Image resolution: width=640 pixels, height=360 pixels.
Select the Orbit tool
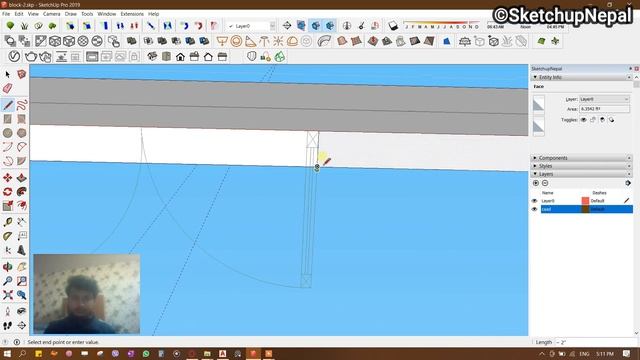pyautogui.click(x=7, y=267)
